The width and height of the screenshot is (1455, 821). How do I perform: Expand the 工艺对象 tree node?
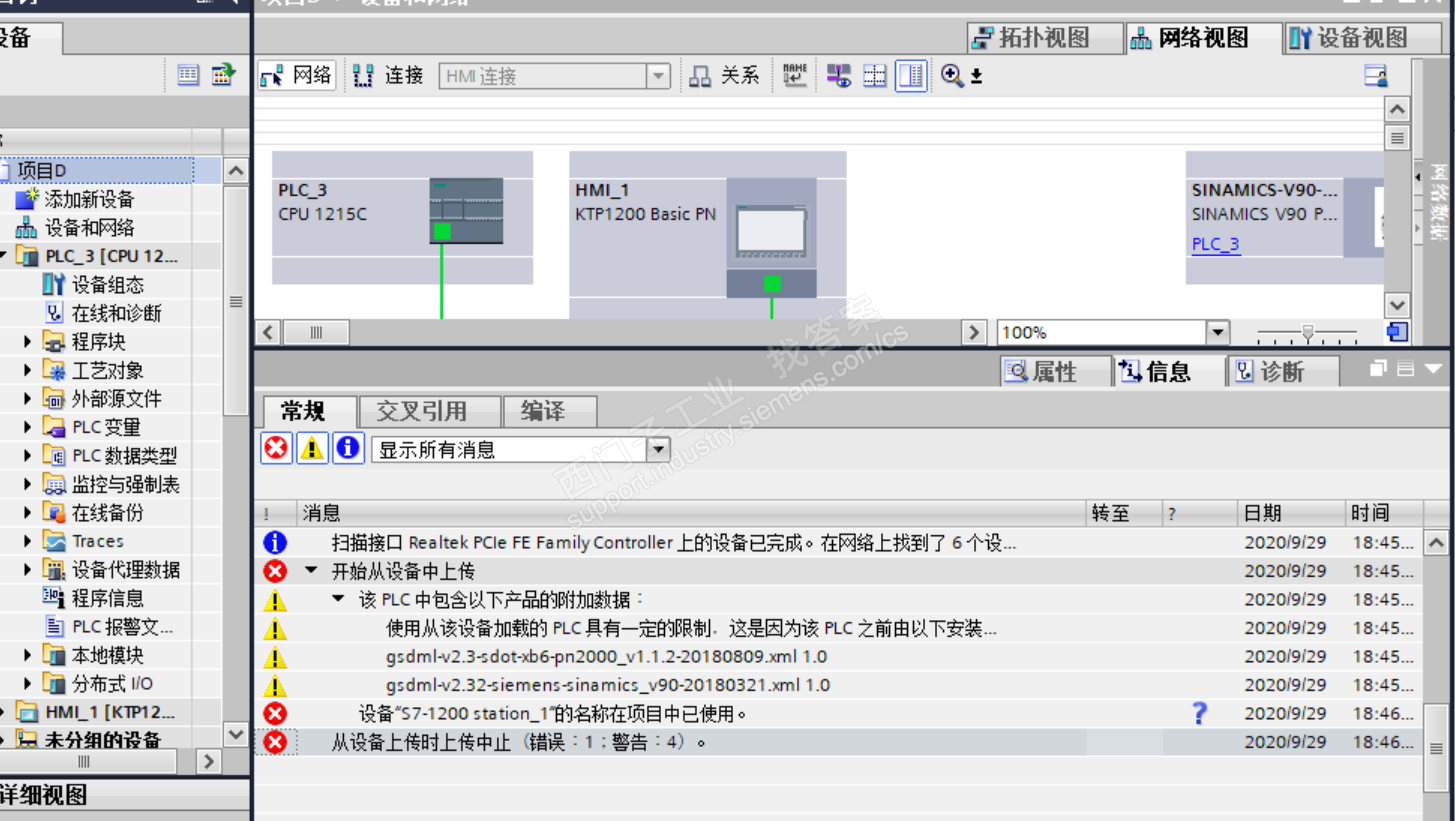[x=29, y=370]
